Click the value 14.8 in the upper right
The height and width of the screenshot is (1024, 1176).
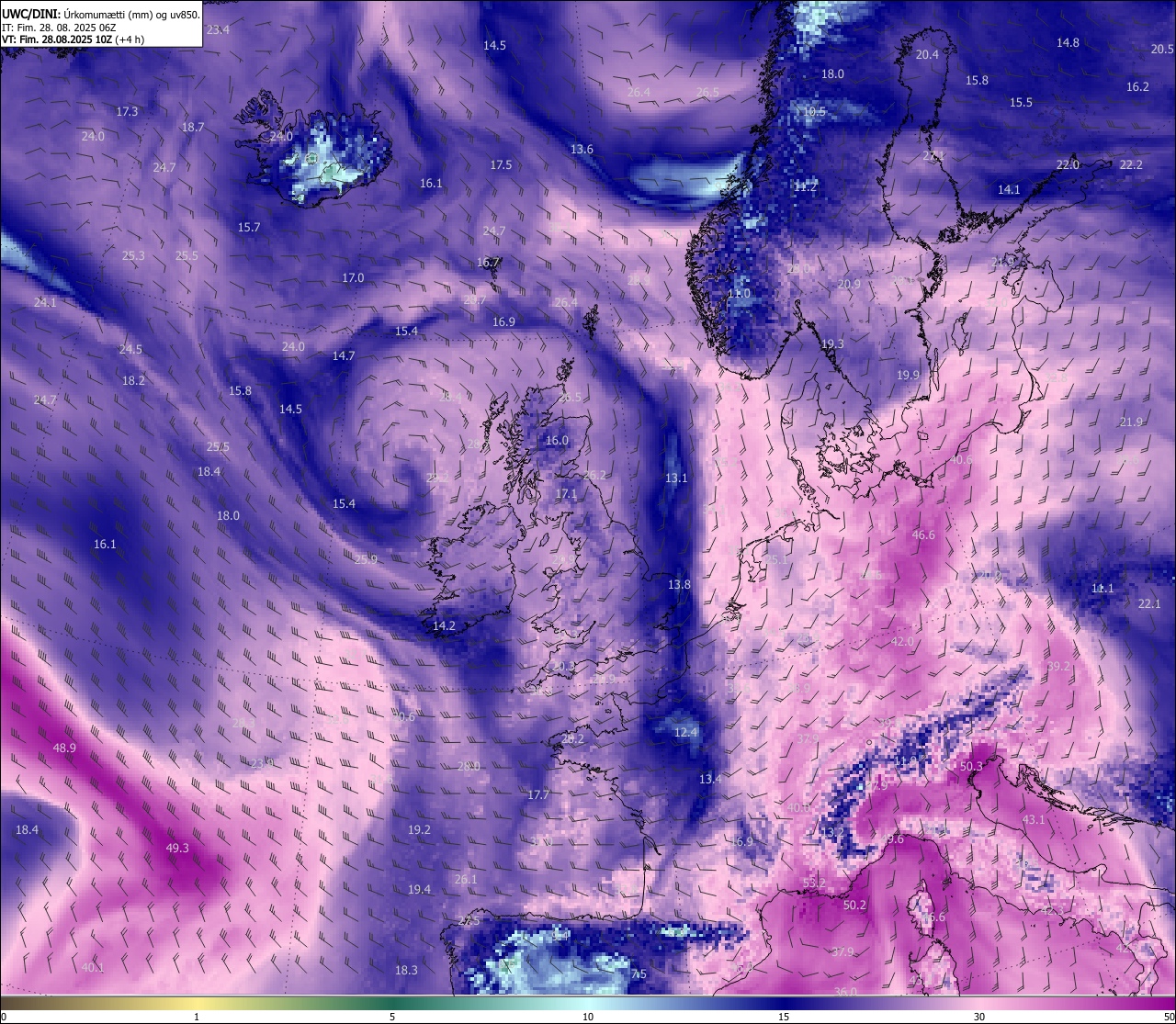point(1068,42)
